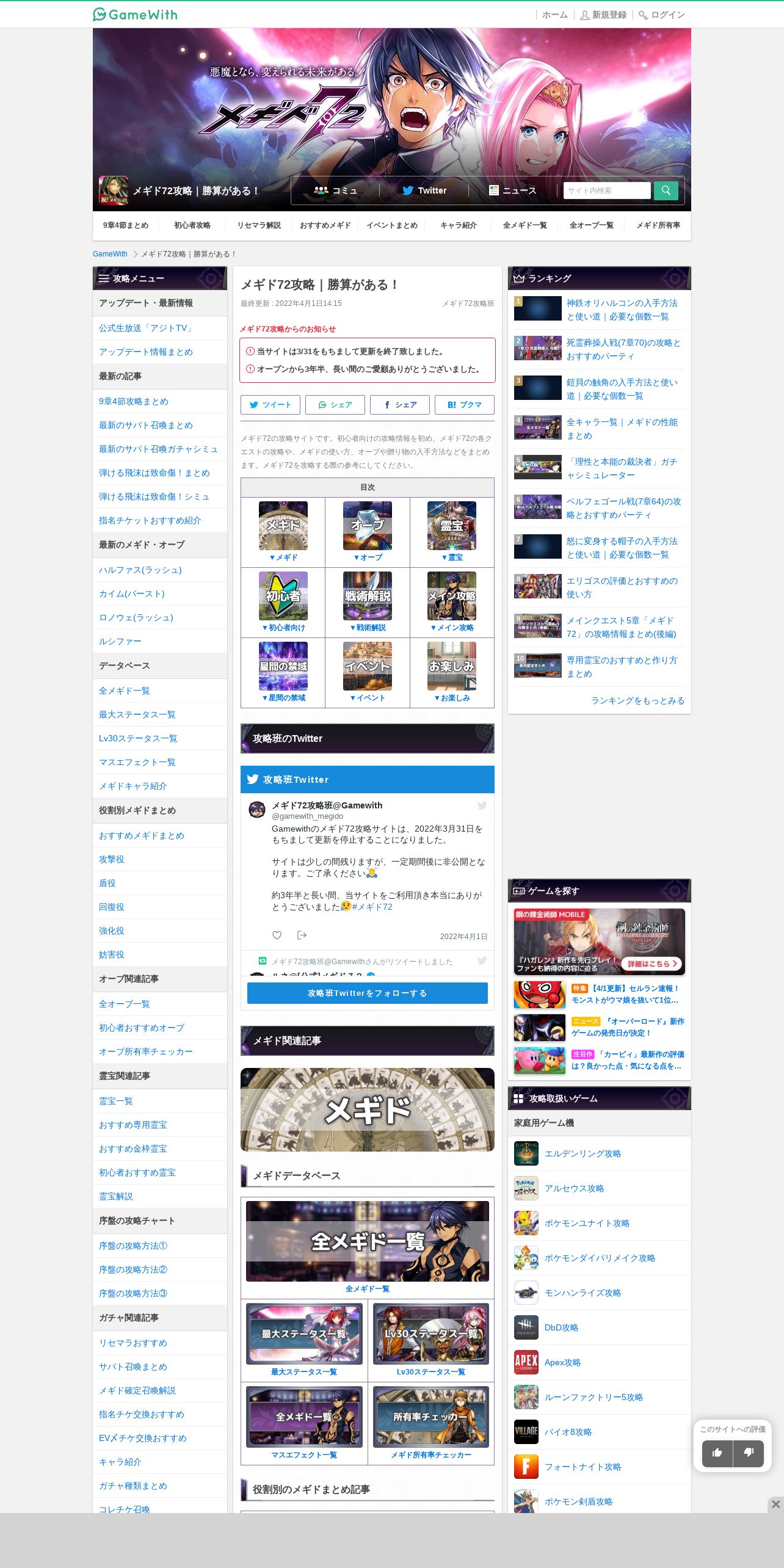
Task: Open the ニュース link in banner
Action: click(513, 191)
